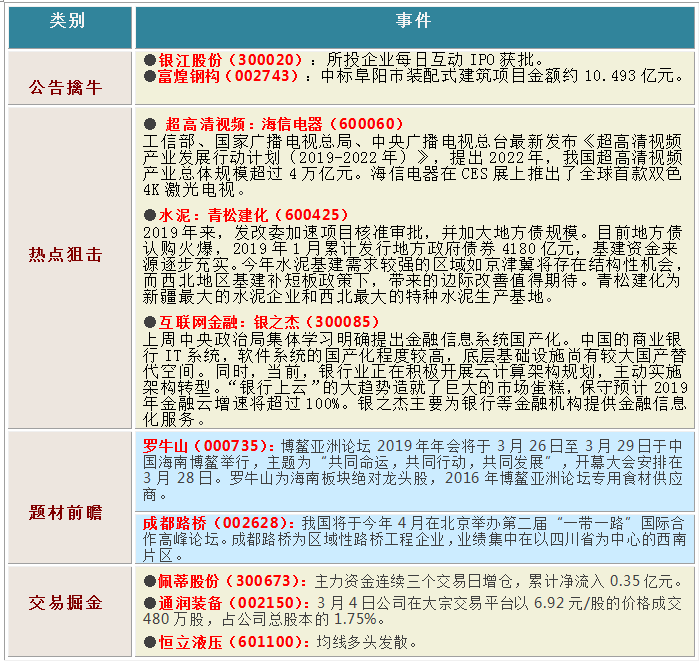Click the line starting 2019 年来，发改委加速项目
Screen dimensions: 699x661
tap(412, 233)
